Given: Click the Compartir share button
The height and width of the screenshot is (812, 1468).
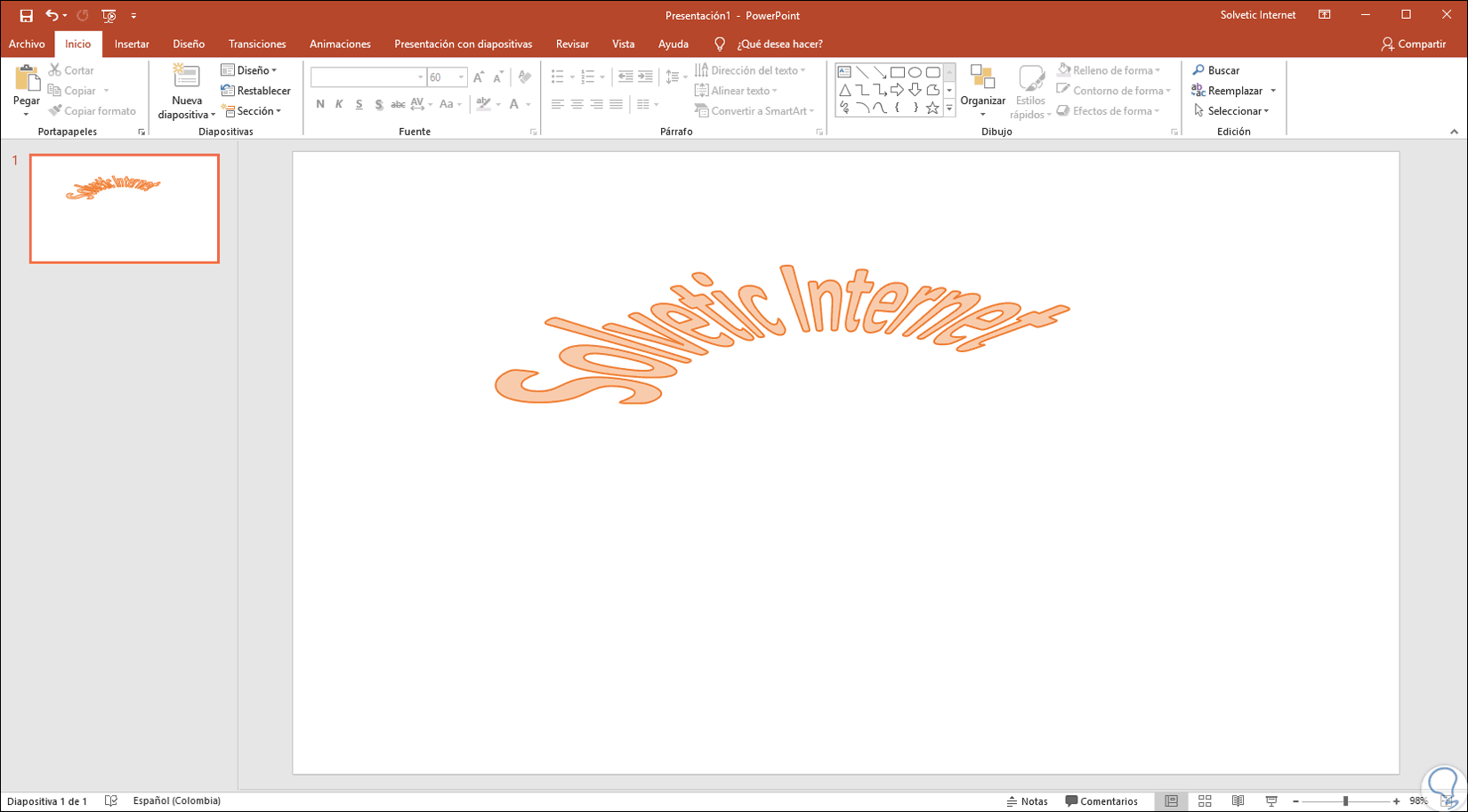Looking at the screenshot, I should 1414,44.
